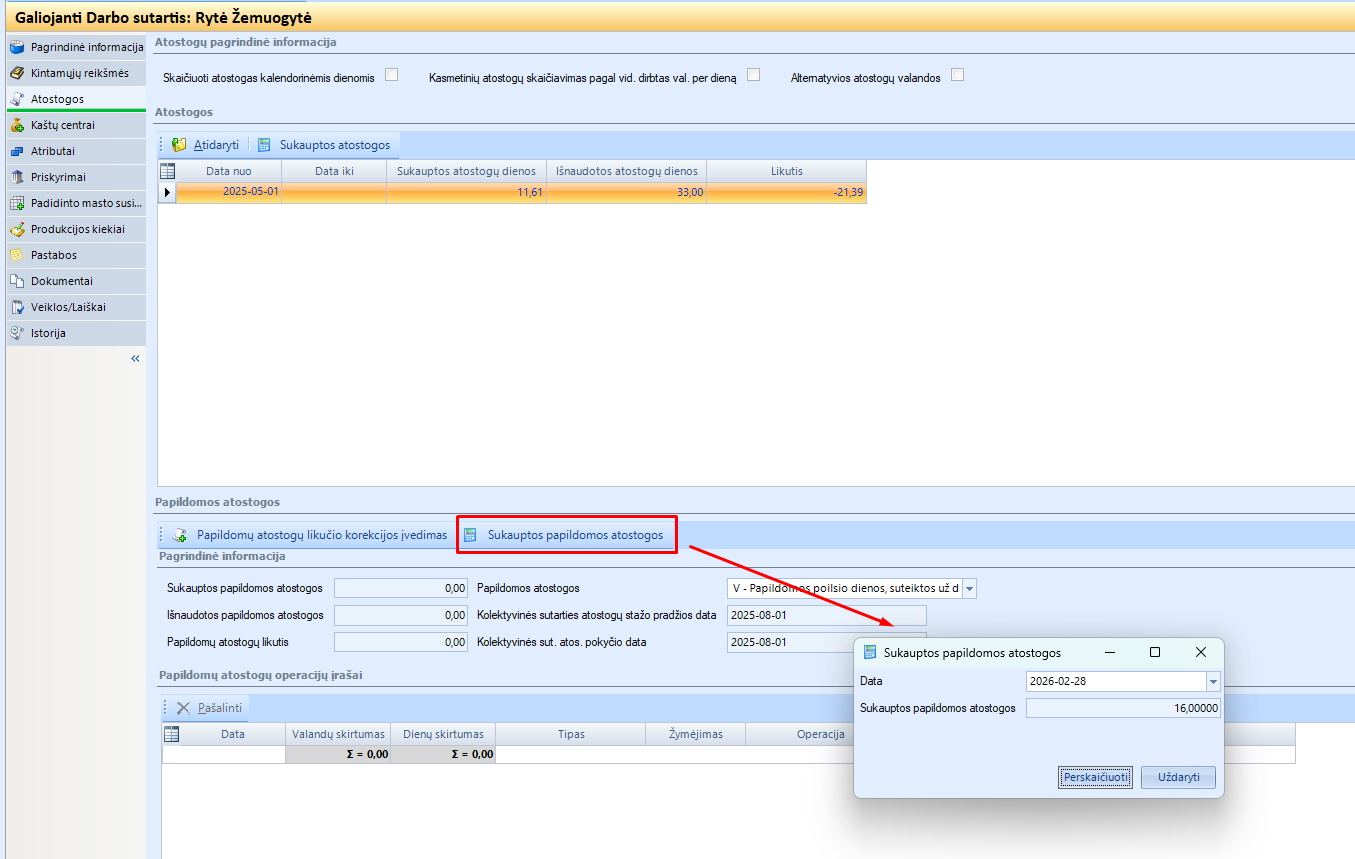Click the Sukauptos atostogos calculator icon

(x=264, y=145)
